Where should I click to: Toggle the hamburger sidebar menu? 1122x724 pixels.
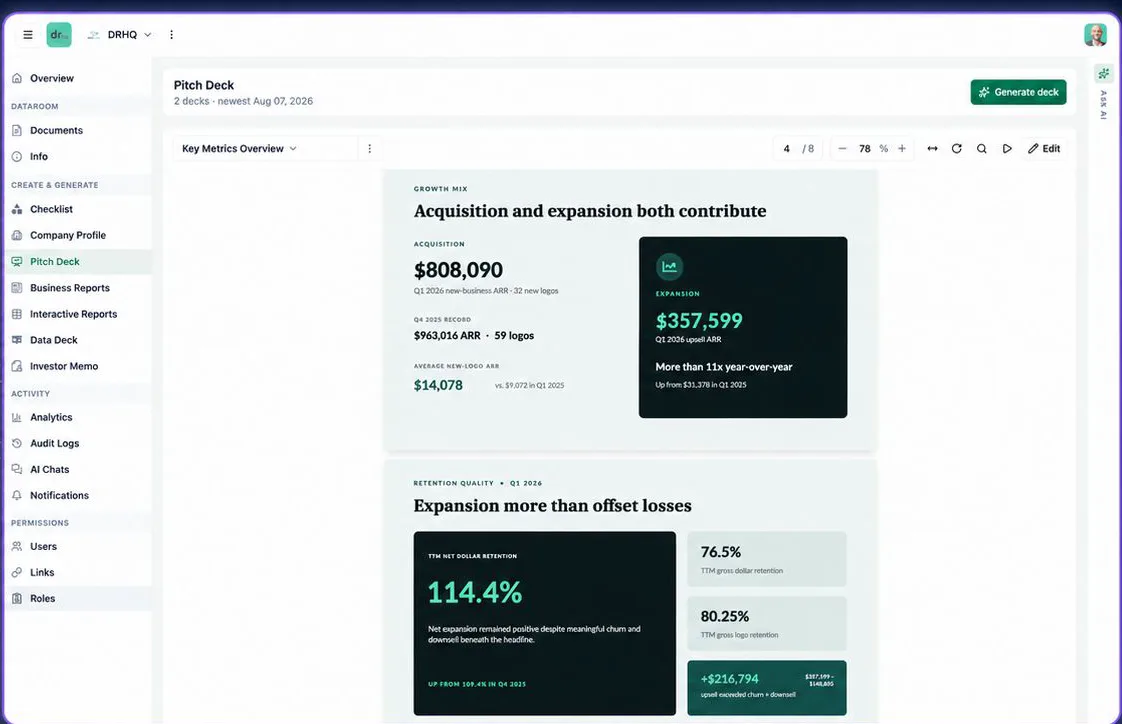point(28,34)
